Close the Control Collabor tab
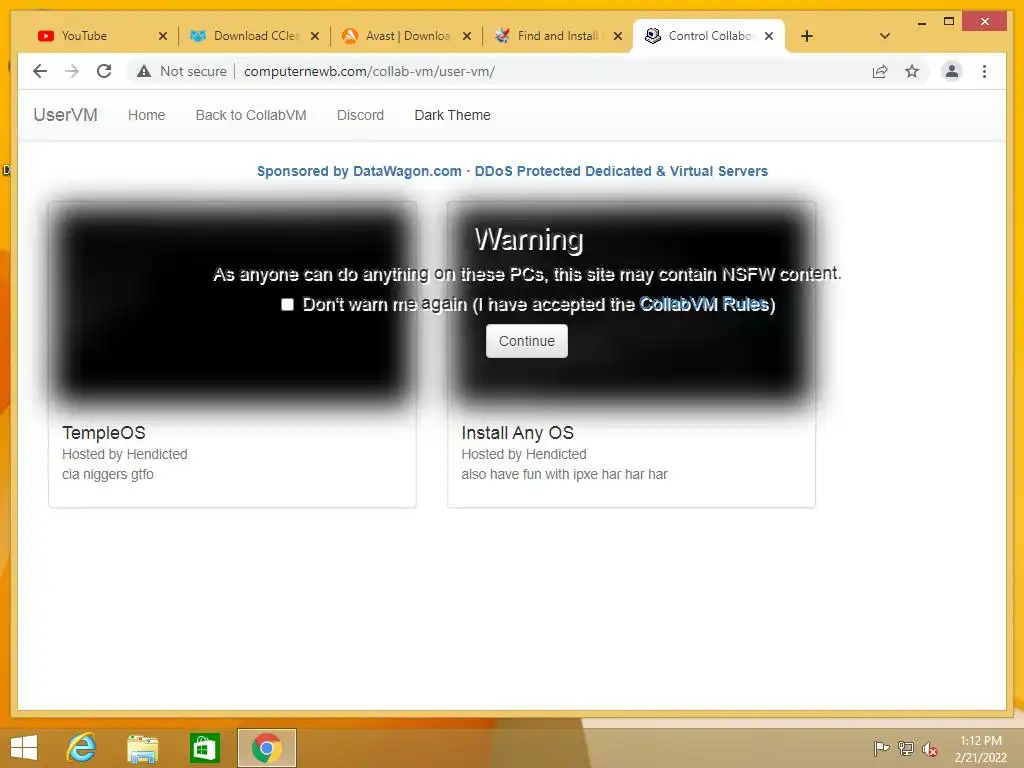The width and height of the screenshot is (1024, 768). [x=769, y=36]
